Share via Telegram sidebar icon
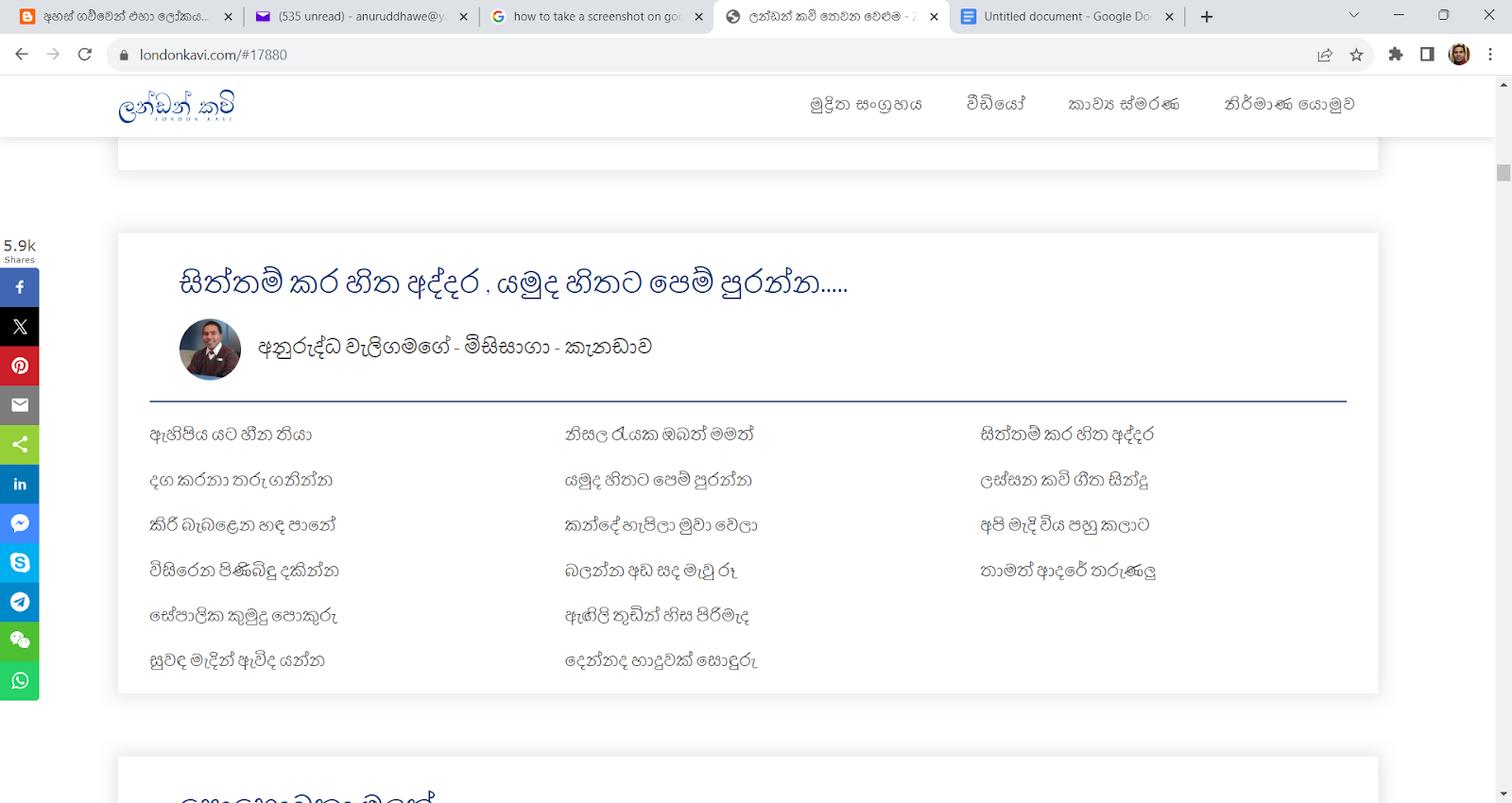Image resolution: width=1512 pixels, height=803 pixels. click(x=19, y=602)
